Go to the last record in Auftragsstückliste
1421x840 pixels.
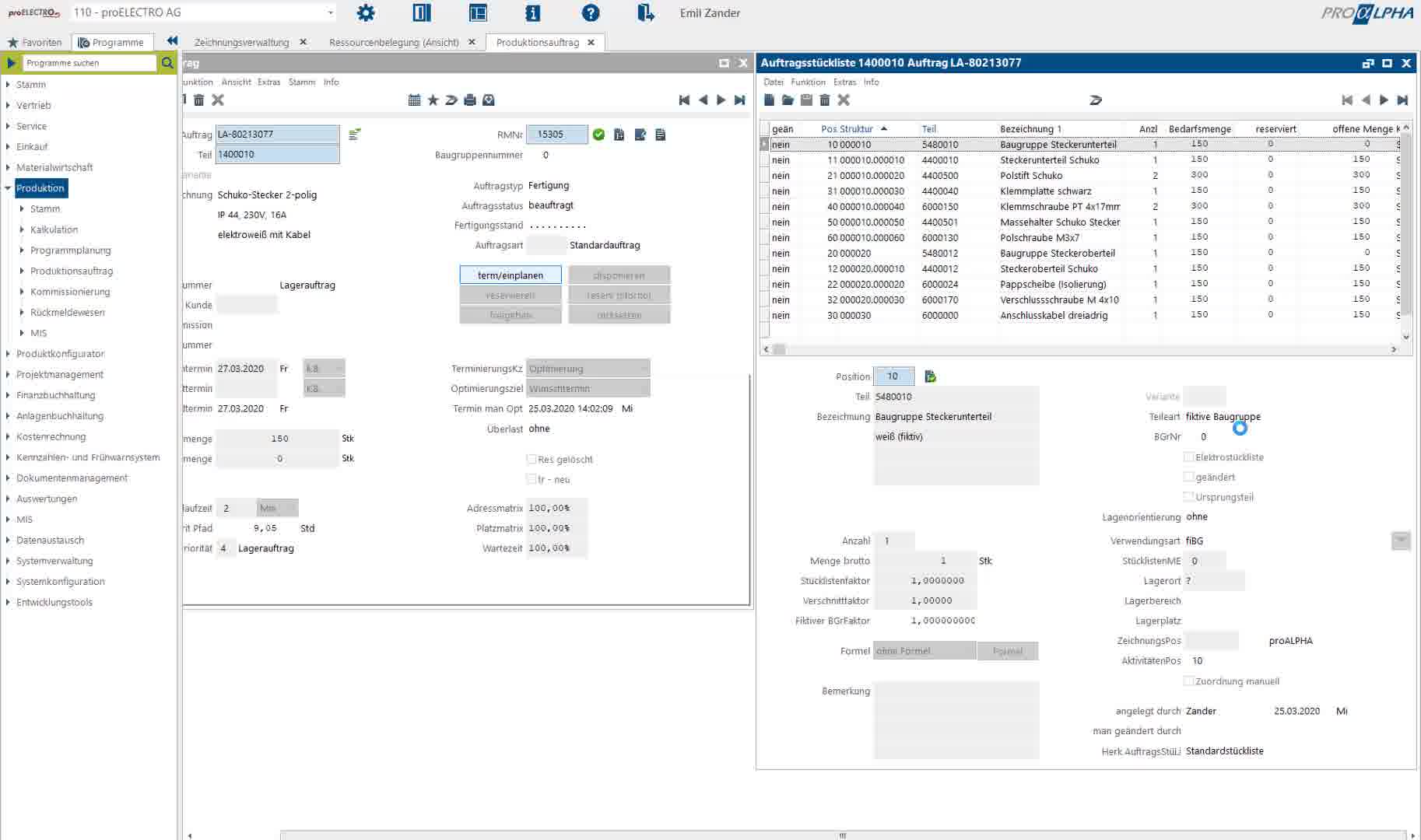[1403, 100]
